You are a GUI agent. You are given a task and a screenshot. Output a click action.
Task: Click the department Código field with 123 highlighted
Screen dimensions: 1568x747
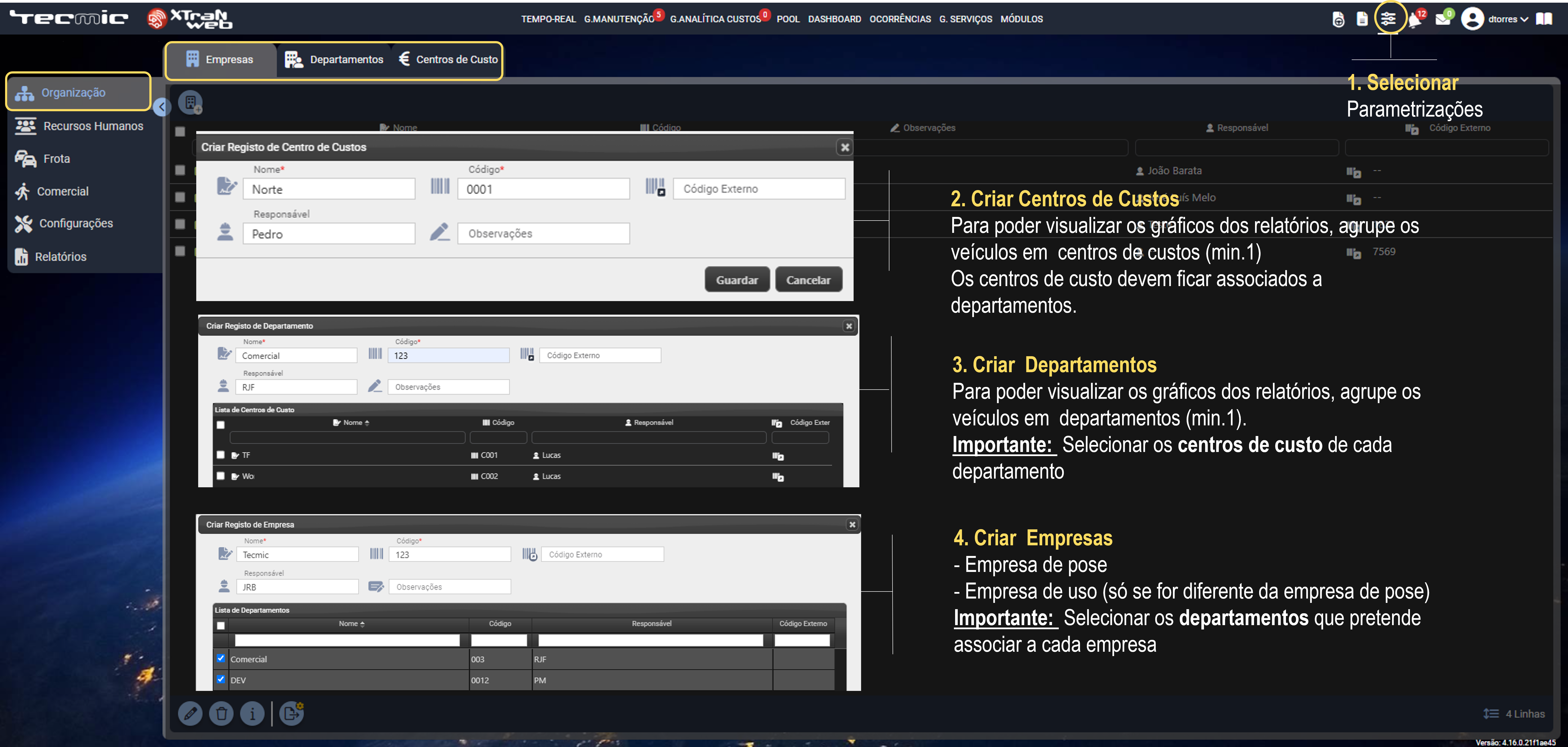[449, 355]
